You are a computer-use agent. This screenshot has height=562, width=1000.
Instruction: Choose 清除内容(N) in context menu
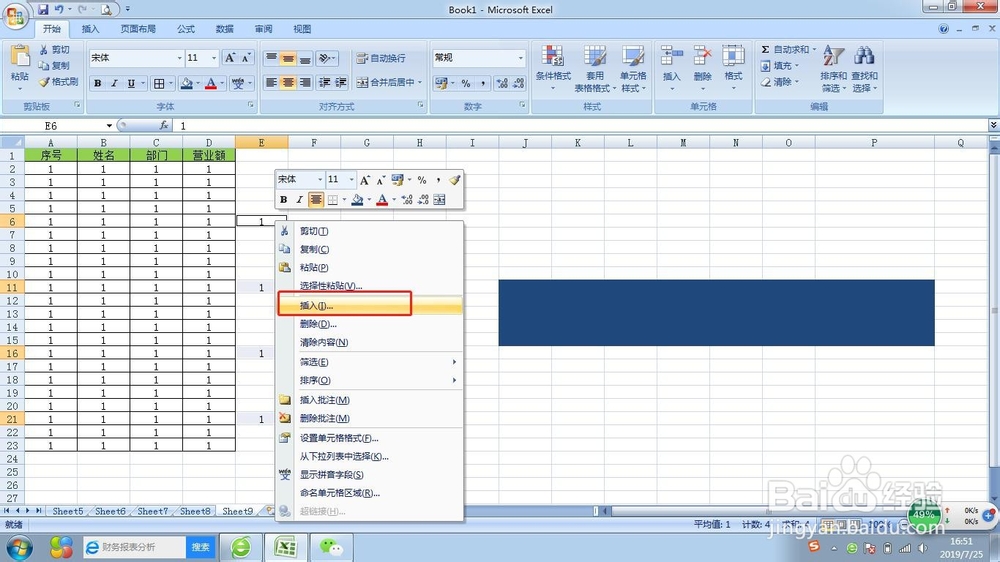369,343
